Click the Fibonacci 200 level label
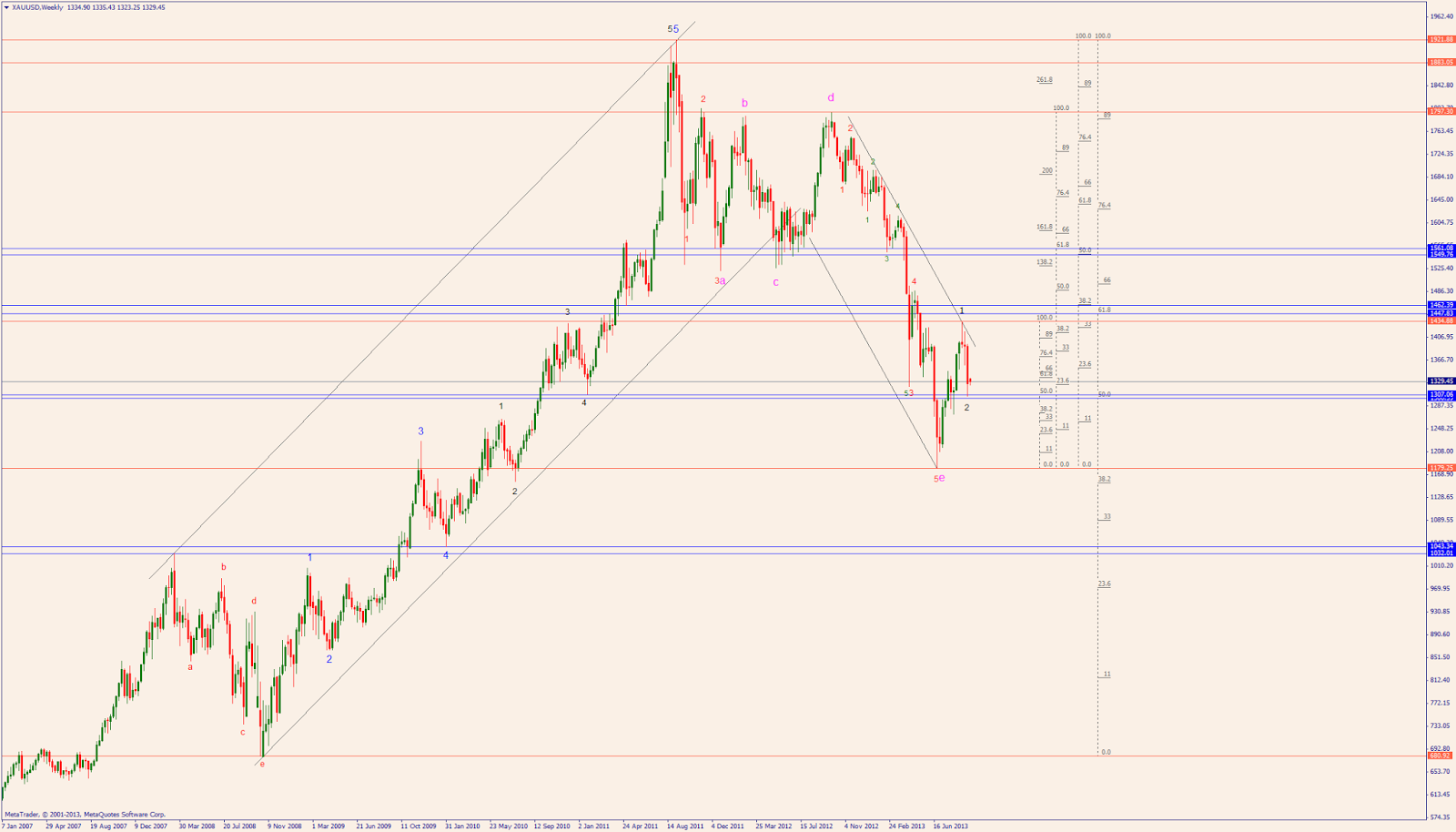Screen dimensions: 1456x832 (x=1047, y=170)
